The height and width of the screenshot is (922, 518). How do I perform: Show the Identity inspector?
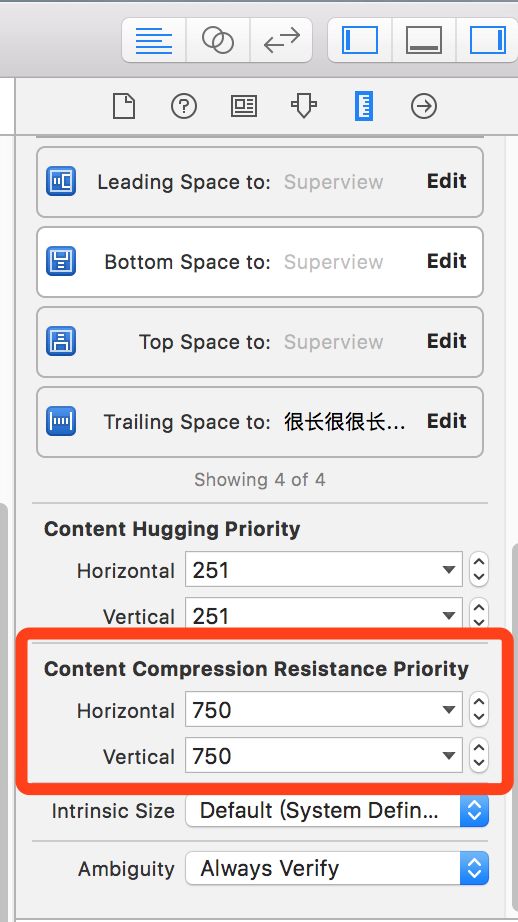pos(244,106)
